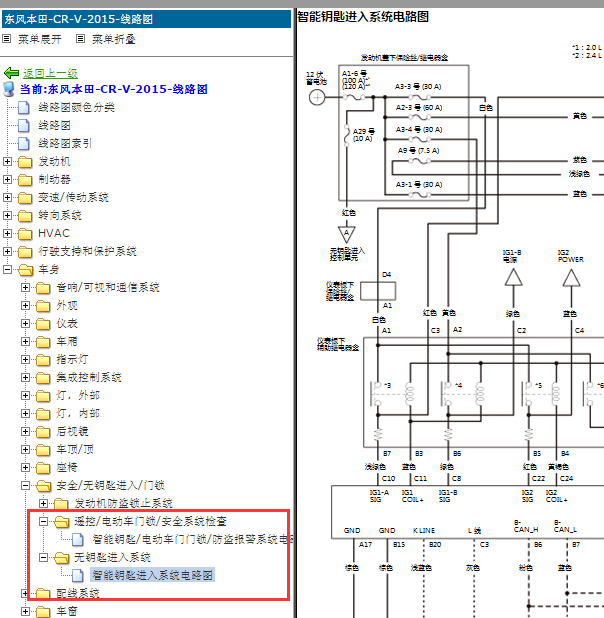Viewport: 604px width, 618px height.
Task: Collapse the 安全/无钥匙进入/门锁 node
Action: [25, 486]
